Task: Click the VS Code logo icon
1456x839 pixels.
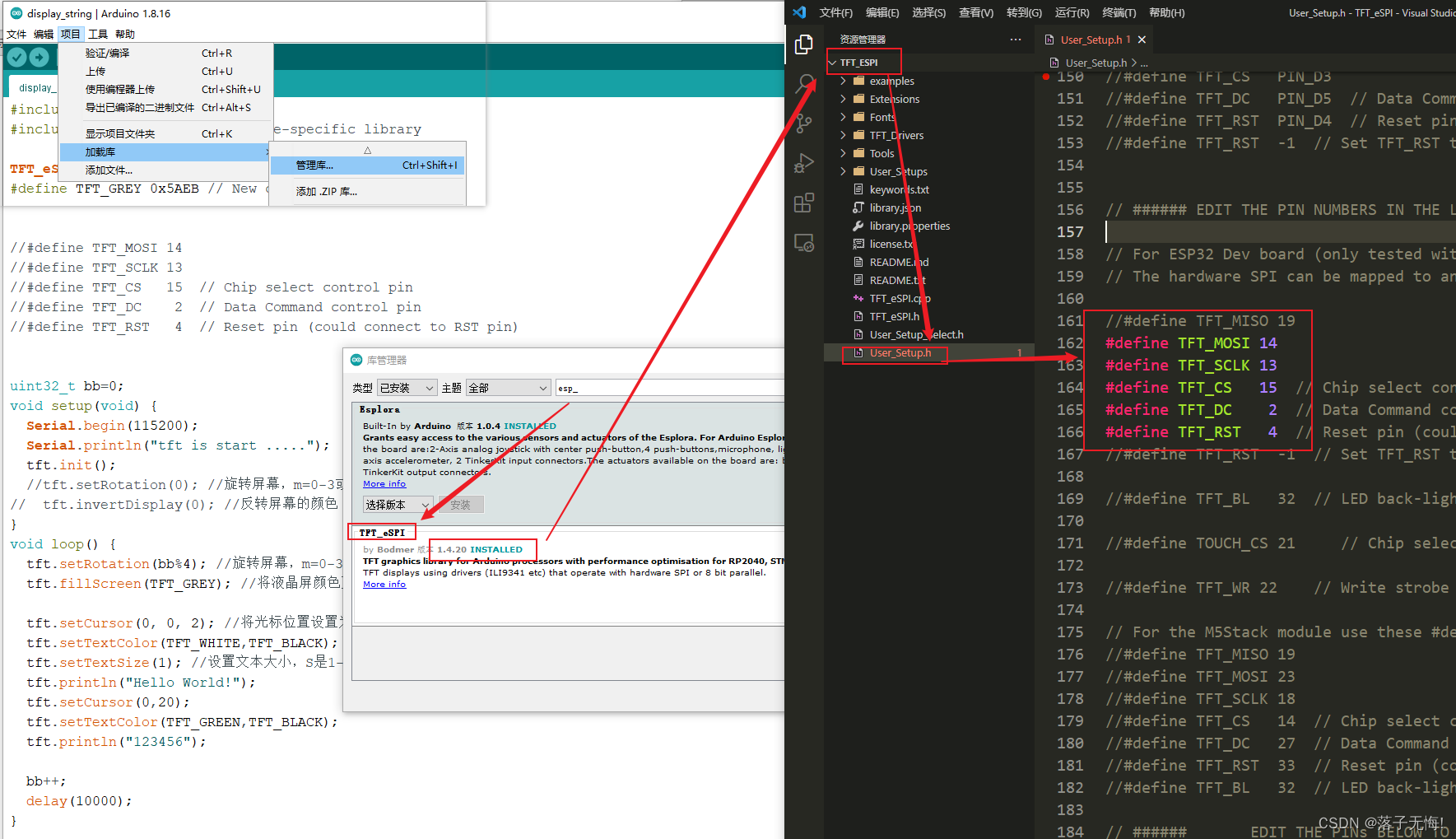Action: click(x=799, y=12)
